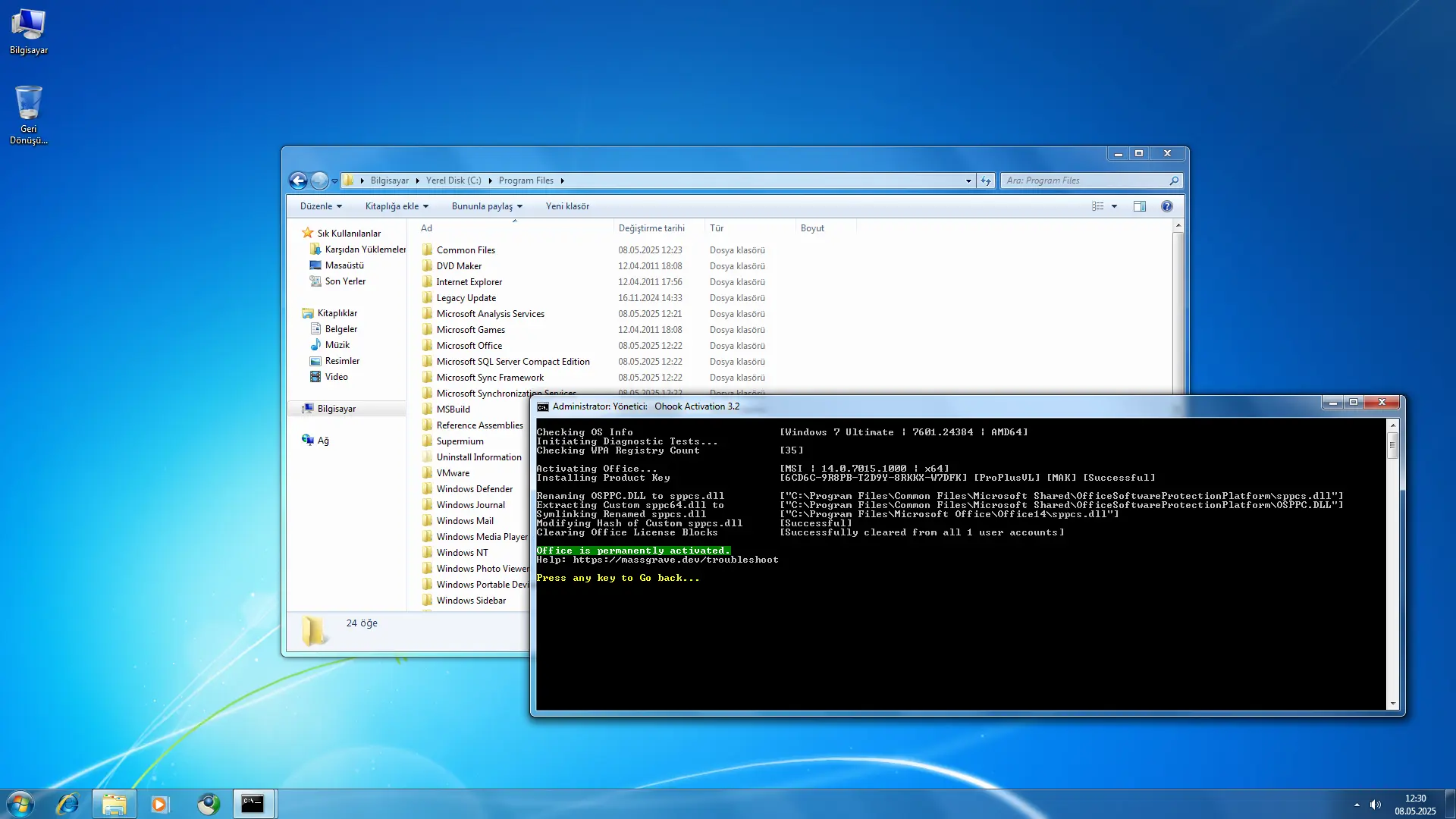Click Yerel Disk (C:) in the breadcrumb

[453, 180]
